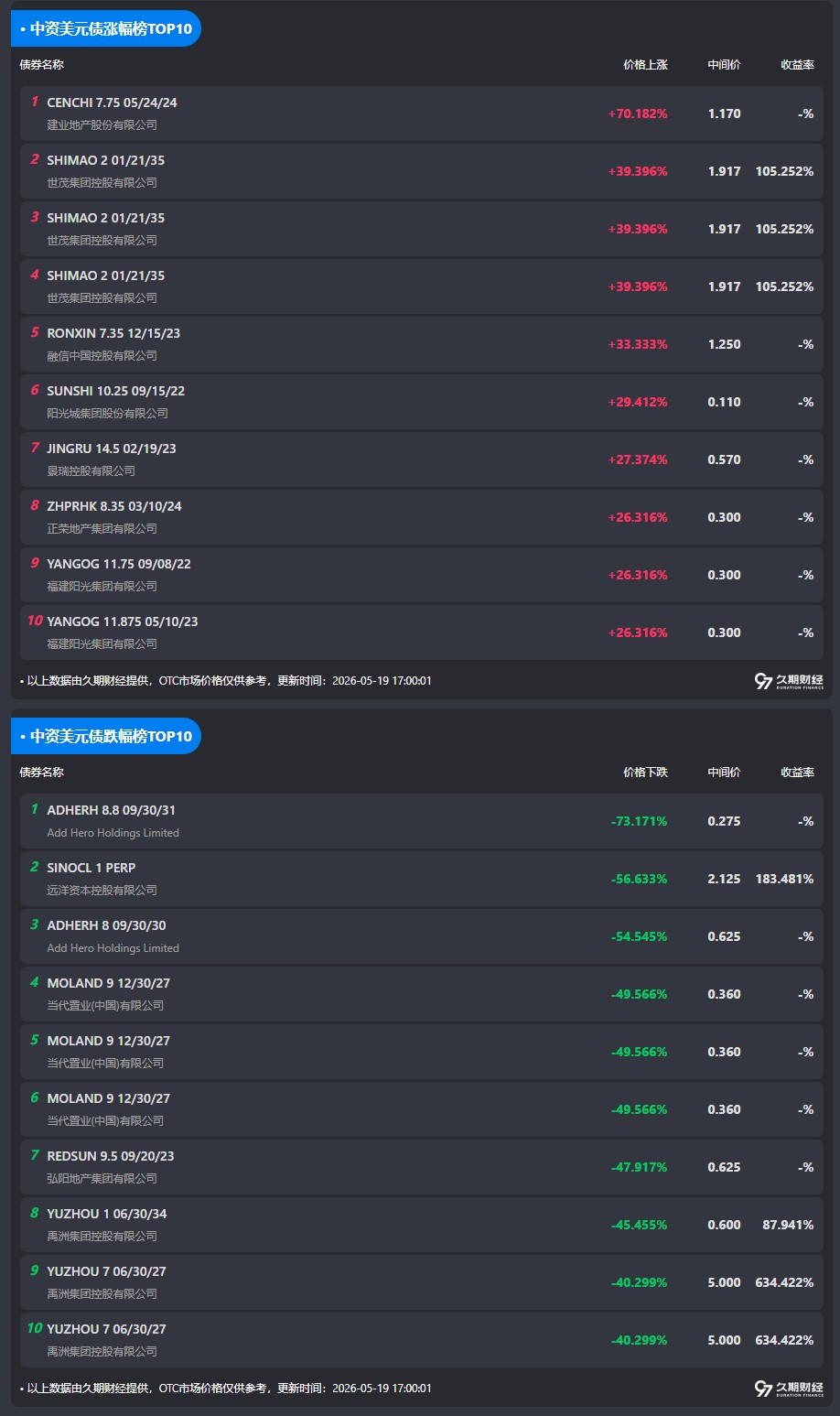Click the -45.455% drop value
The image size is (840, 1416).
pos(639,1226)
